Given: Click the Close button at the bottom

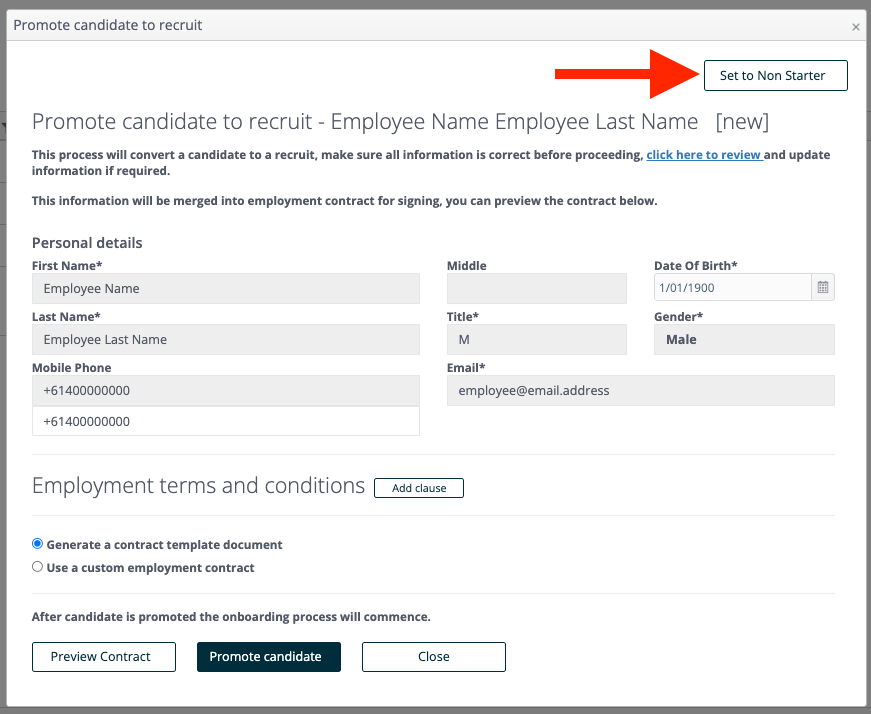Looking at the screenshot, I should (434, 657).
